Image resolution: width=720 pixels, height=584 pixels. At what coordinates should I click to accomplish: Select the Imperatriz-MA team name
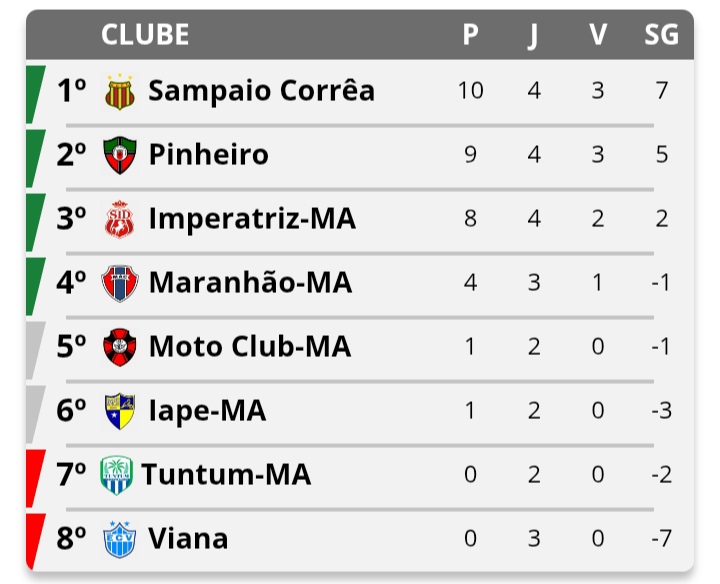[252, 219]
